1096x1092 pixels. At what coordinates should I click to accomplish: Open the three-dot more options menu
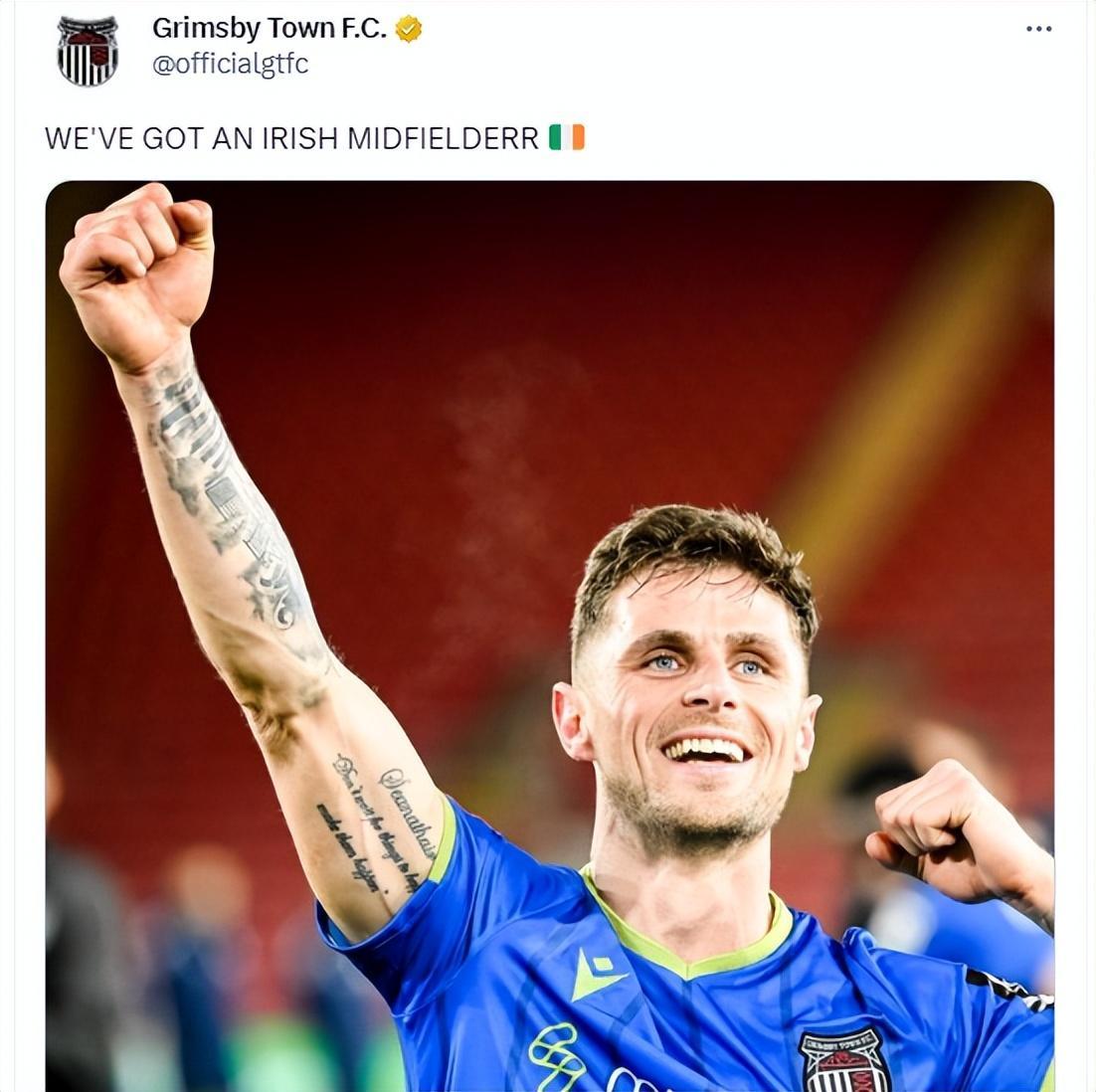1038,29
